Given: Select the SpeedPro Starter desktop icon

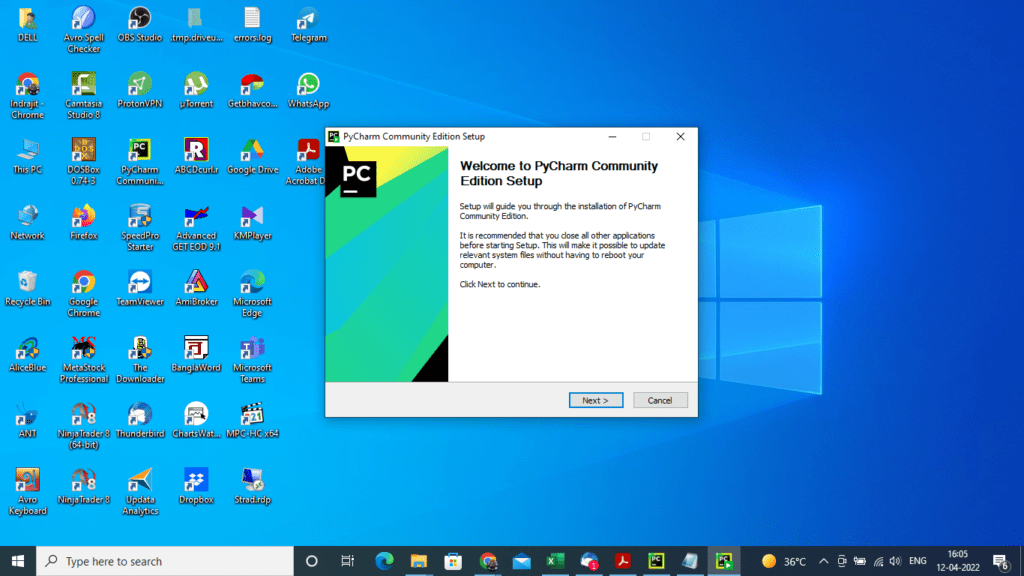Looking at the screenshot, I should [x=140, y=228].
